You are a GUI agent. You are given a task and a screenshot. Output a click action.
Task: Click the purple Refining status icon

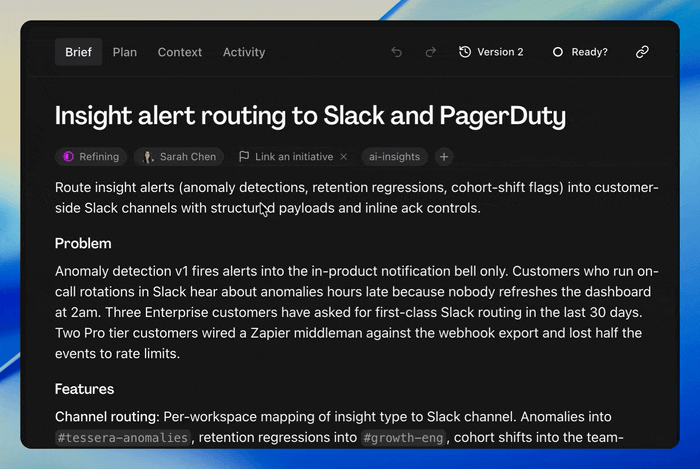click(x=68, y=157)
